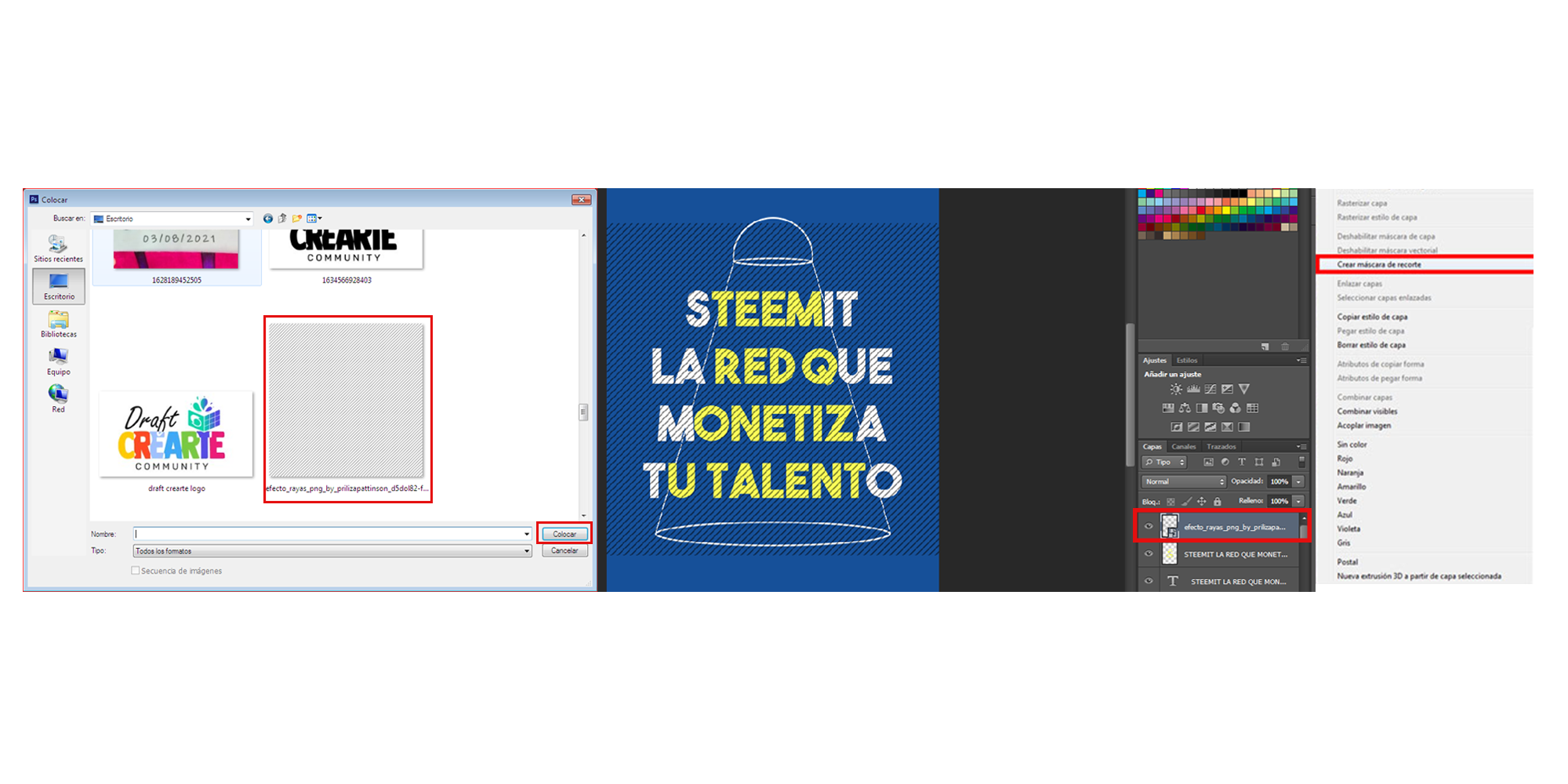The image size is (1568, 784).
Task: Add an Exposure adjustment from Ajustes panel
Action: pyautogui.click(x=1227, y=389)
